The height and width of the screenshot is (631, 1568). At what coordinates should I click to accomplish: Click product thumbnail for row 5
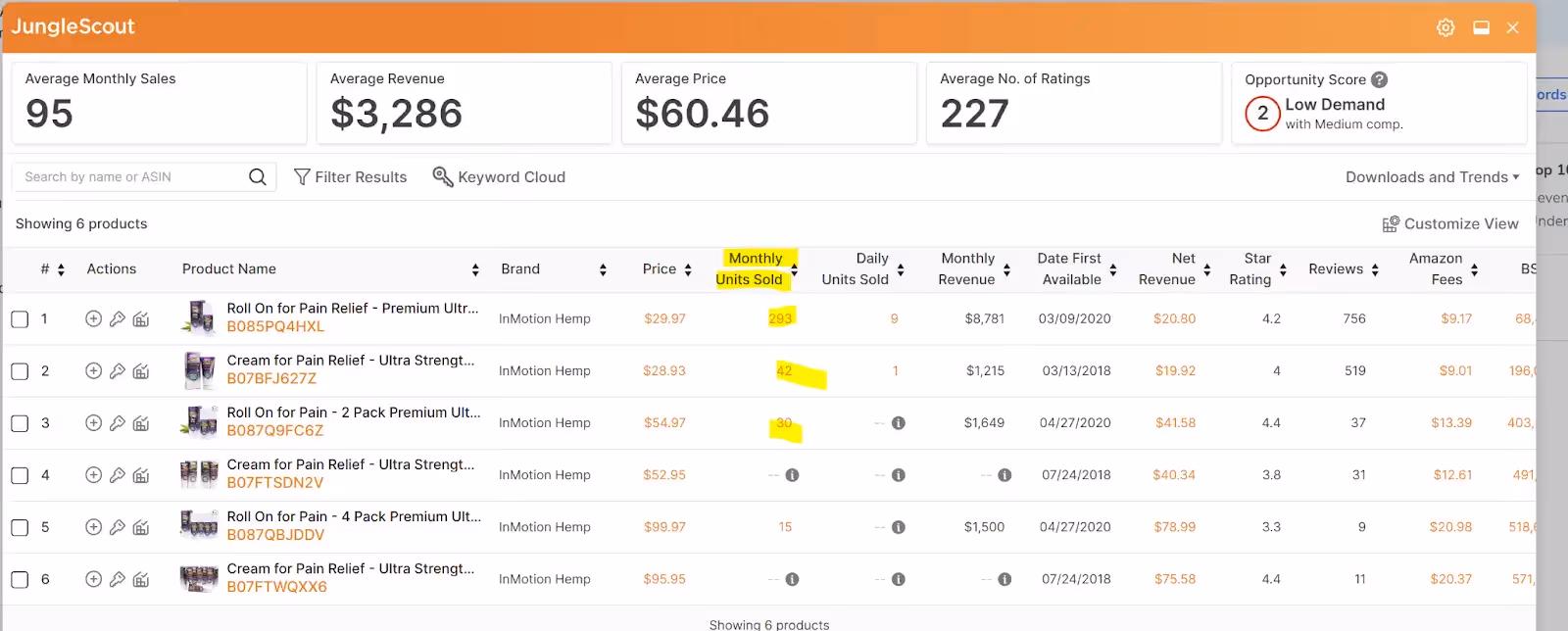tap(199, 526)
